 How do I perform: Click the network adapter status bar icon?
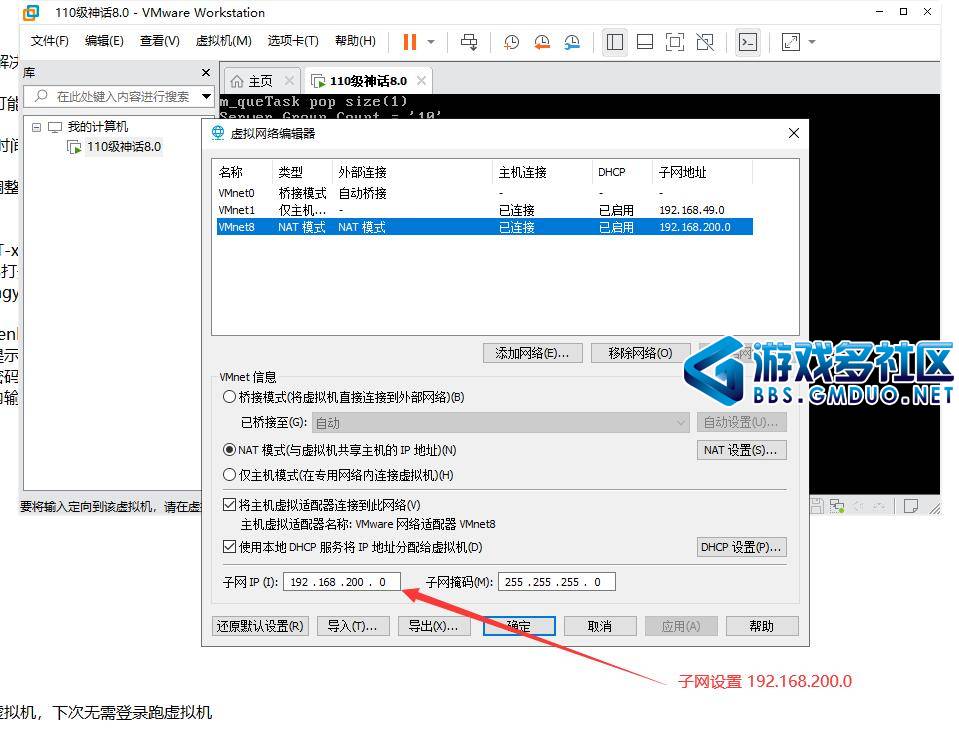(837, 506)
